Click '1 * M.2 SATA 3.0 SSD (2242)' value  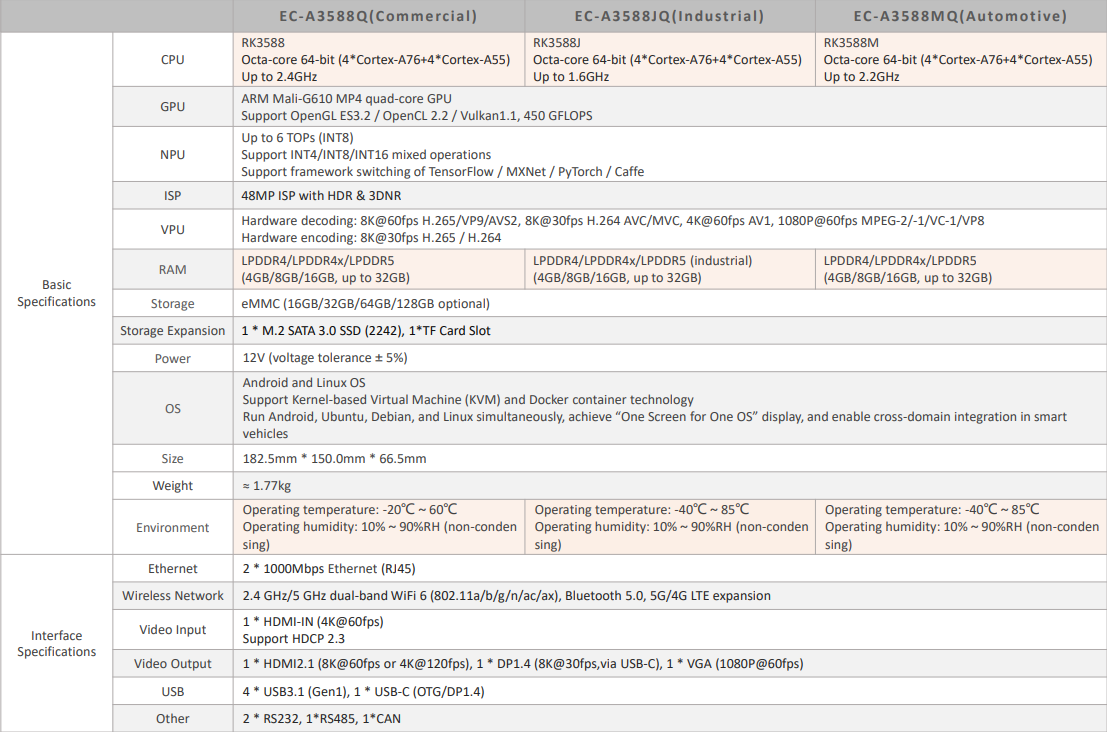click(321, 330)
